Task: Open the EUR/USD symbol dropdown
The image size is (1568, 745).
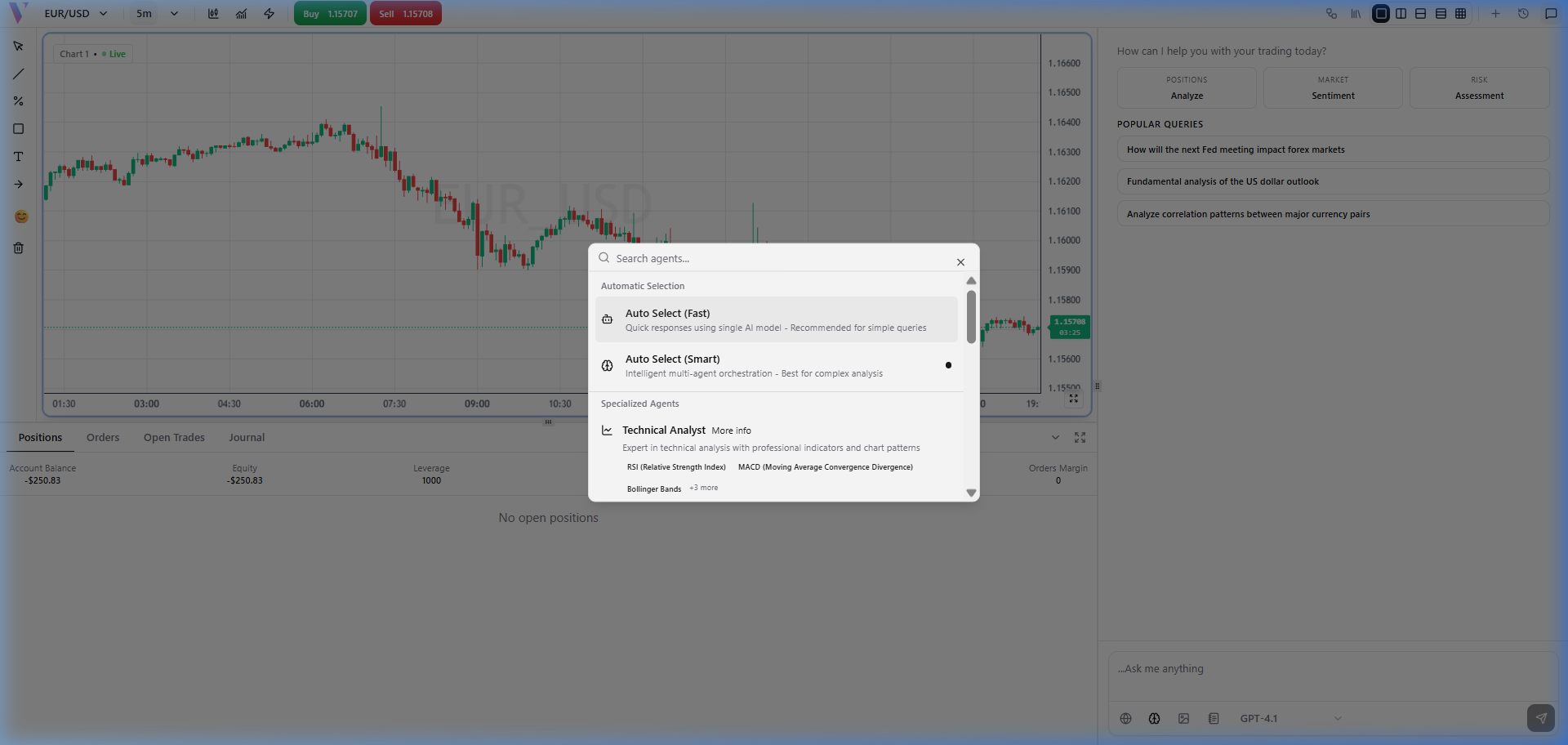Action: pos(75,14)
